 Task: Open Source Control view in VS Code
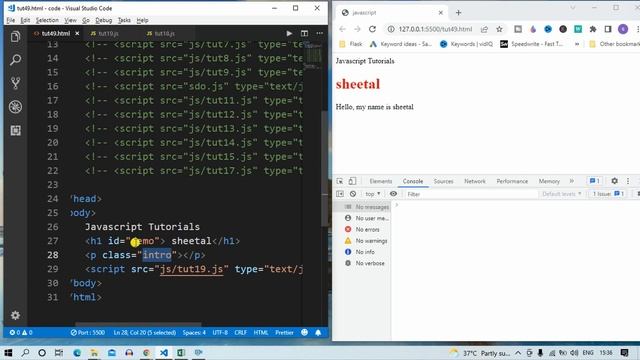(16, 83)
